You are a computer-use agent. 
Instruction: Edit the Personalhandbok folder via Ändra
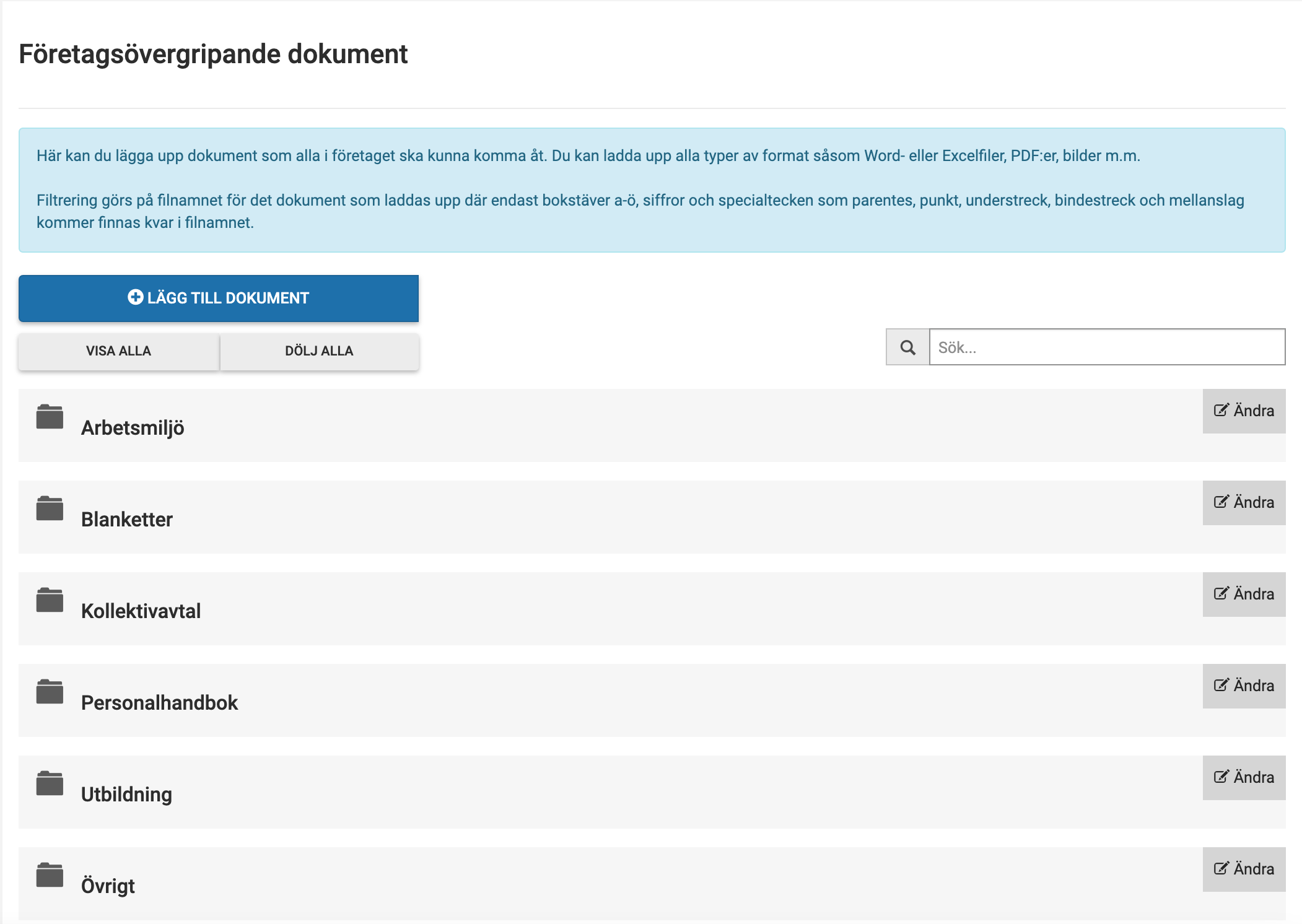[x=1244, y=686]
